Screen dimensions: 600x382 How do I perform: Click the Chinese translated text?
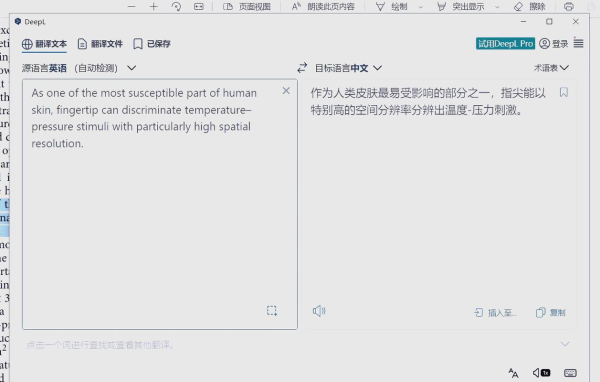tap(428, 101)
